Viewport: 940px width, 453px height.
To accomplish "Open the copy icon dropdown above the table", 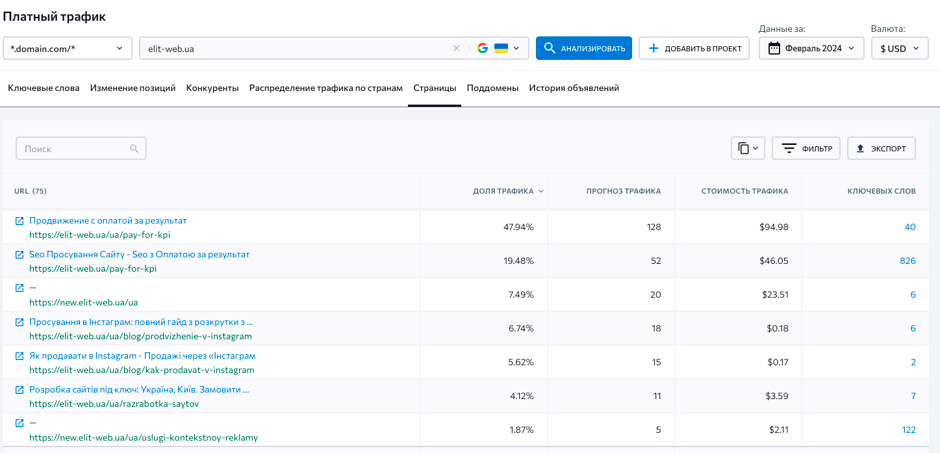I will click(748, 149).
